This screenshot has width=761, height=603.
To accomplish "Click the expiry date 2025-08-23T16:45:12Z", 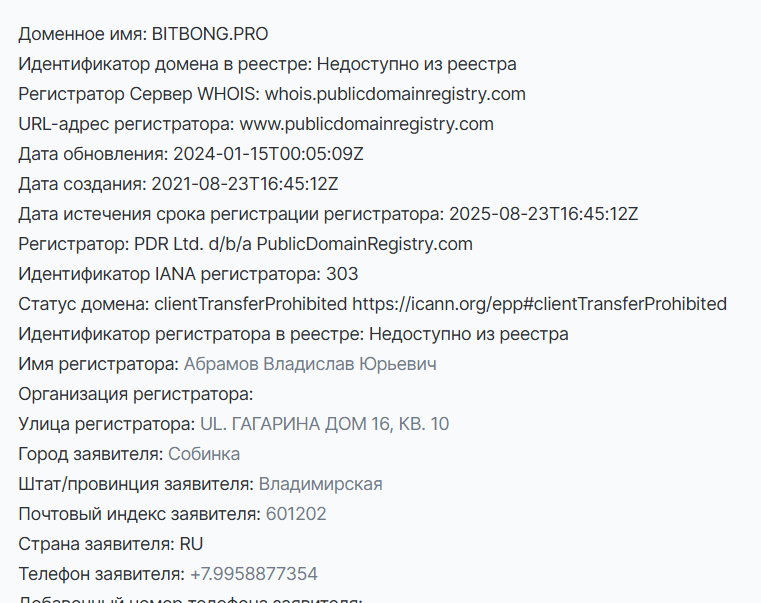I will [544, 214].
